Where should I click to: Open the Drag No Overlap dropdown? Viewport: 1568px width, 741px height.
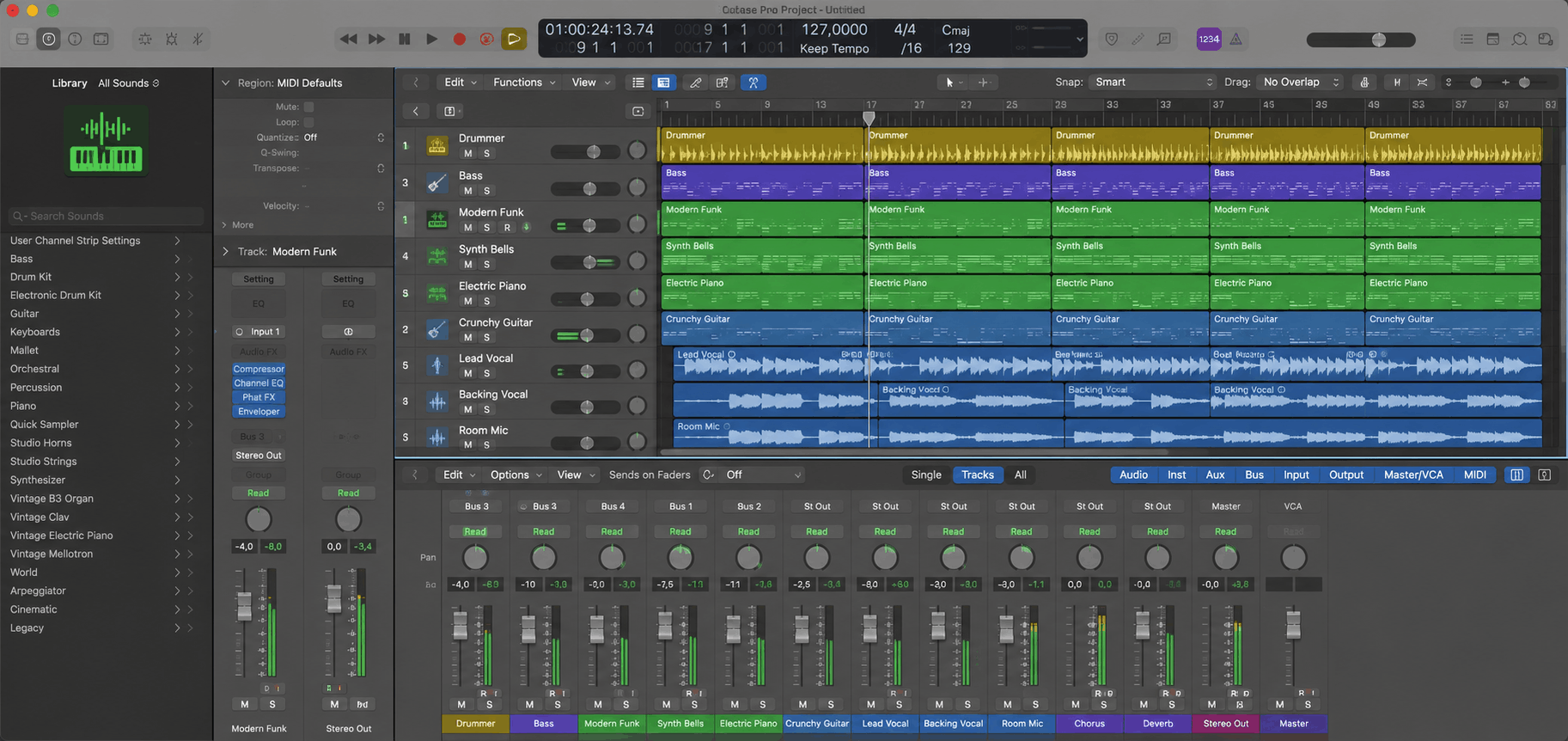pyautogui.click(x=1299, y=83)
